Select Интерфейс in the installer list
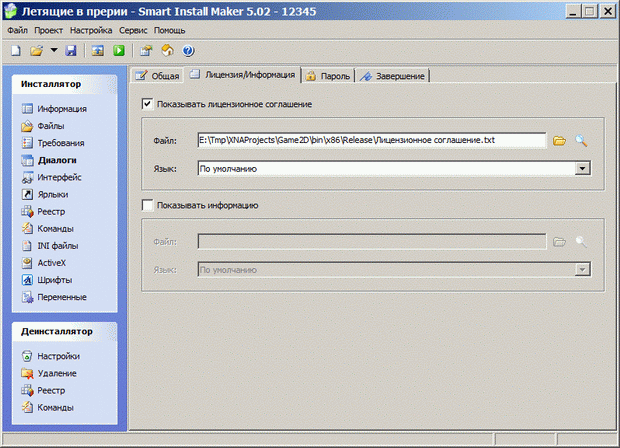620x448 pixels. 59,177
